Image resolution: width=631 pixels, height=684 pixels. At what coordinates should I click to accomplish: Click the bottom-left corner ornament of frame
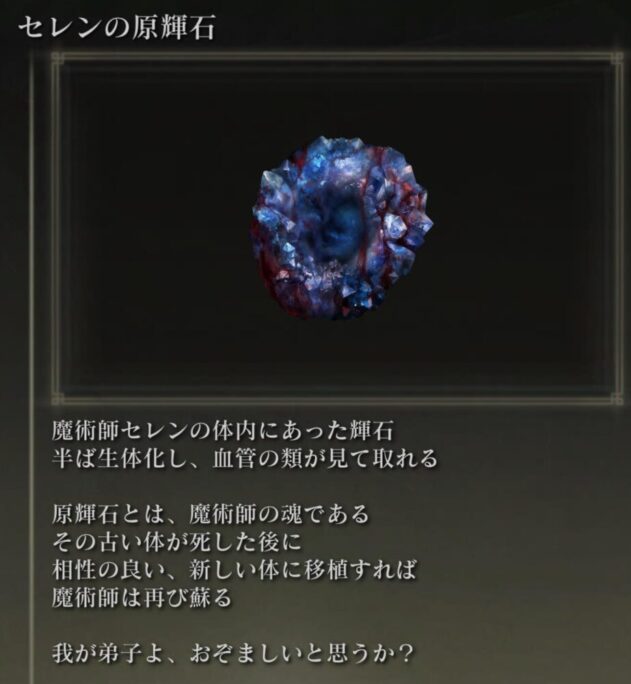(57, 398)
